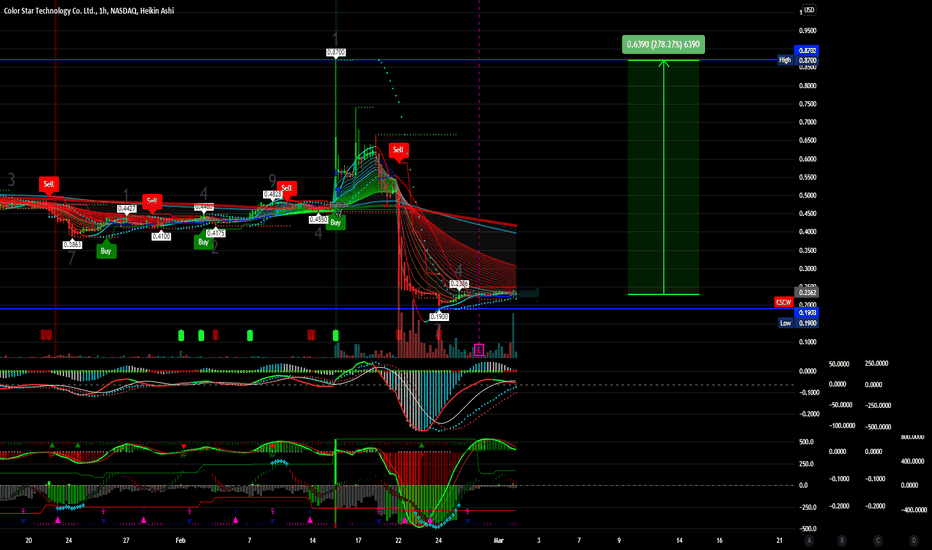The width and height of the screenshot is (932, 550).
Task: Click the scale C button
Action: pos(878,540)
